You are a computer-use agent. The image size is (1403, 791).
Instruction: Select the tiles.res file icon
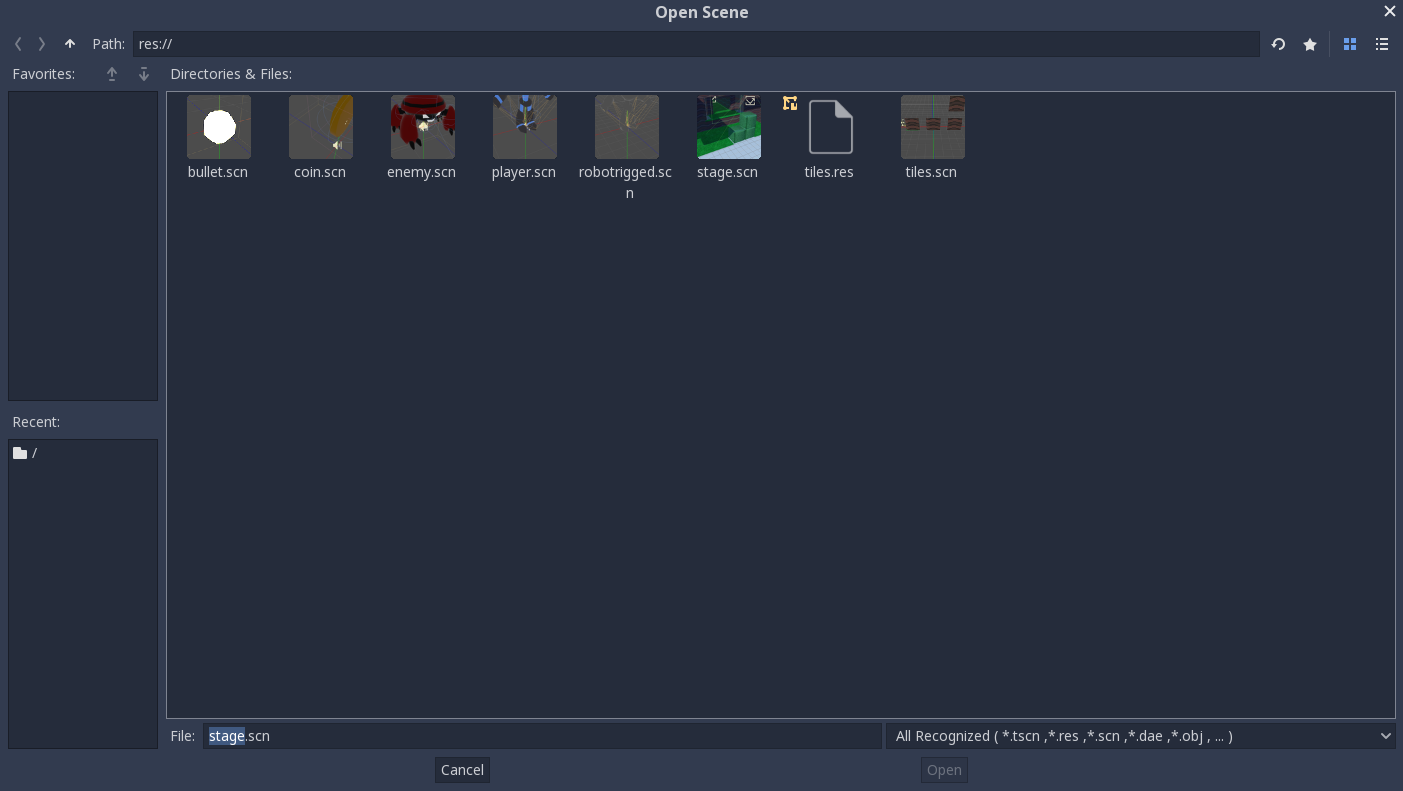831,127
